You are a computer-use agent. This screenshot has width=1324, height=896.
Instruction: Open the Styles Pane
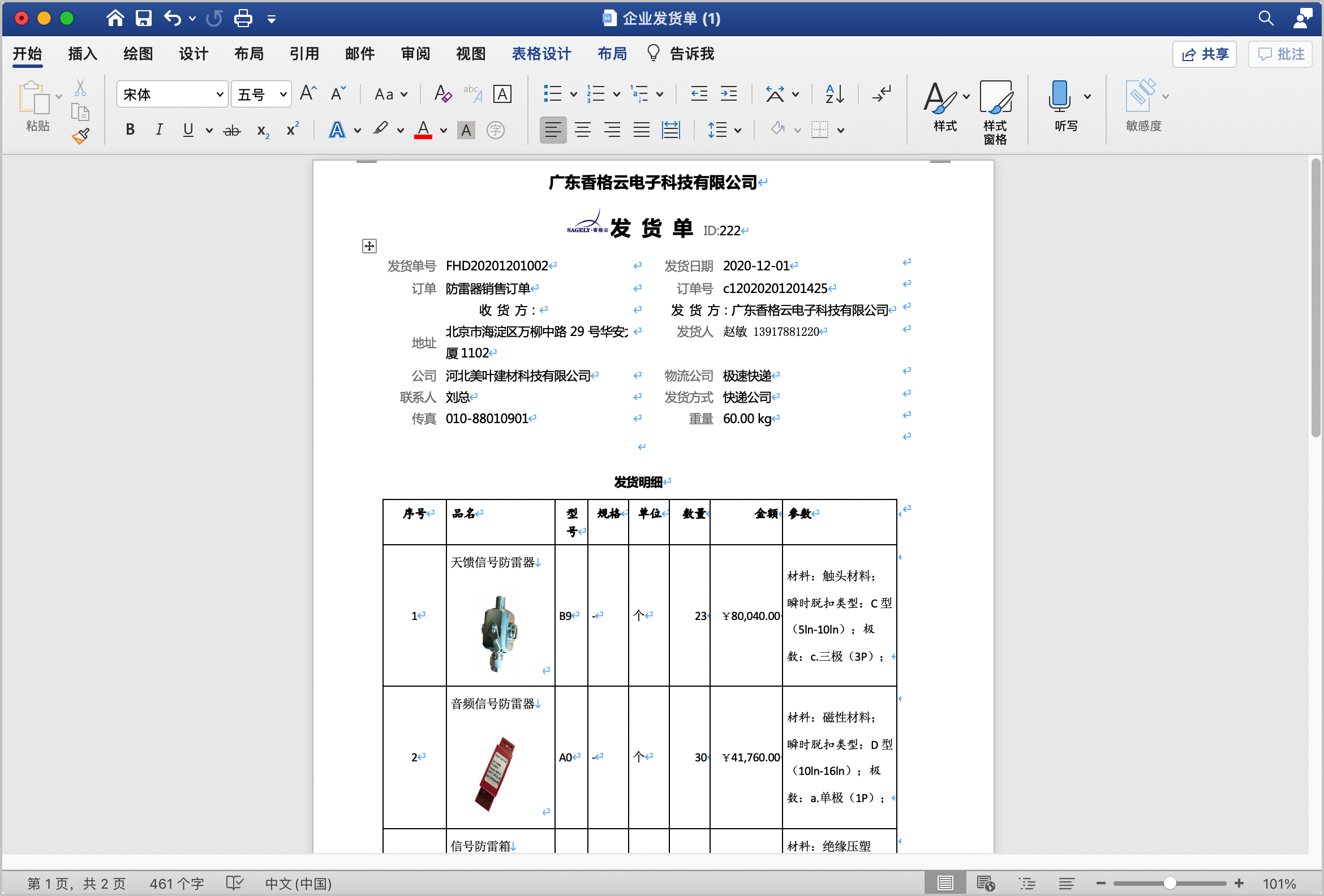point(995,111)
